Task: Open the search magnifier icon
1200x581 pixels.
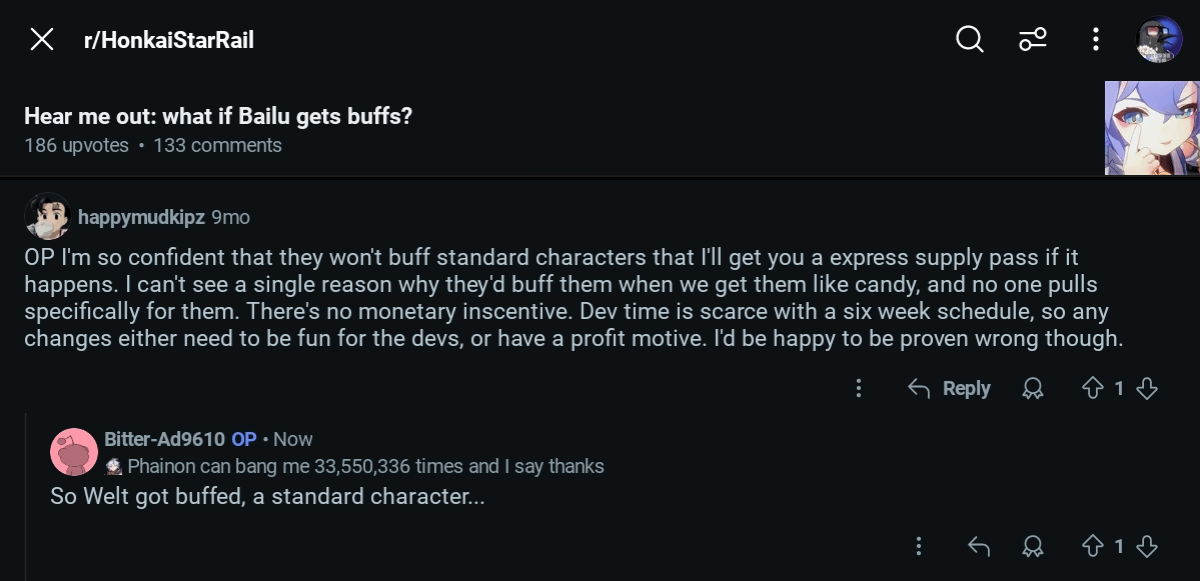Action: point(969,40)
